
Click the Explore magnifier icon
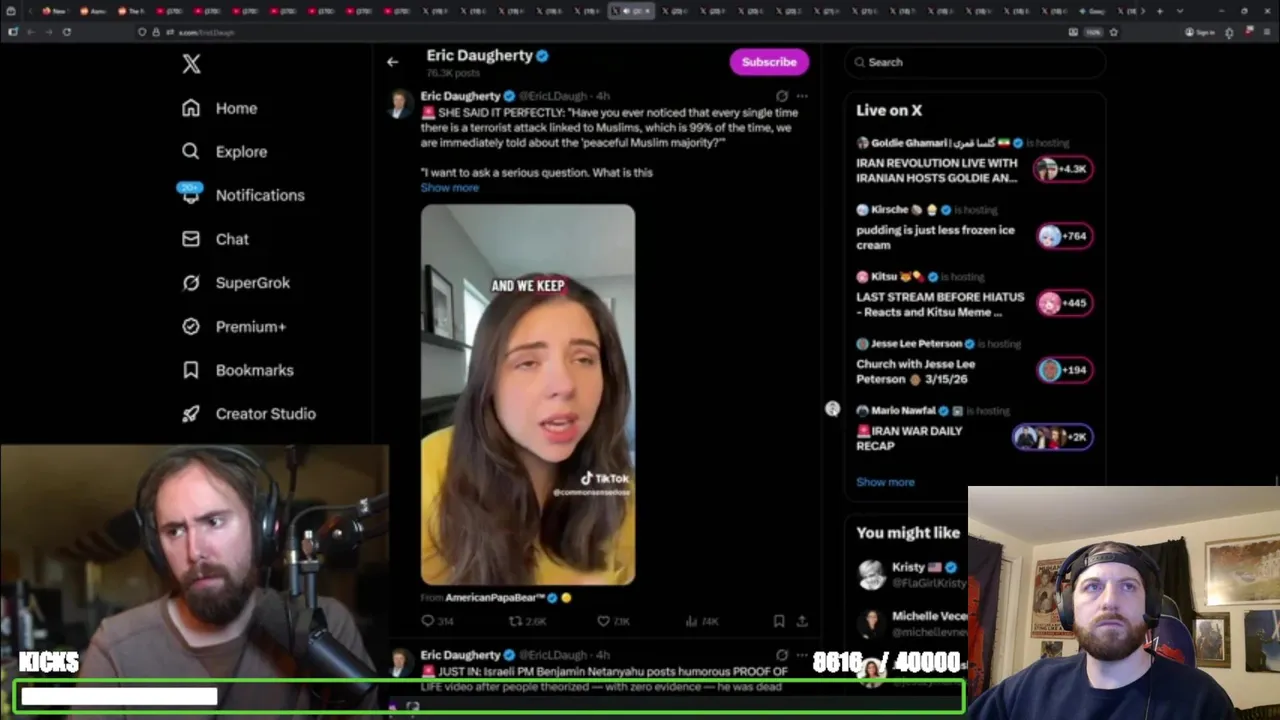click(191, 152)
